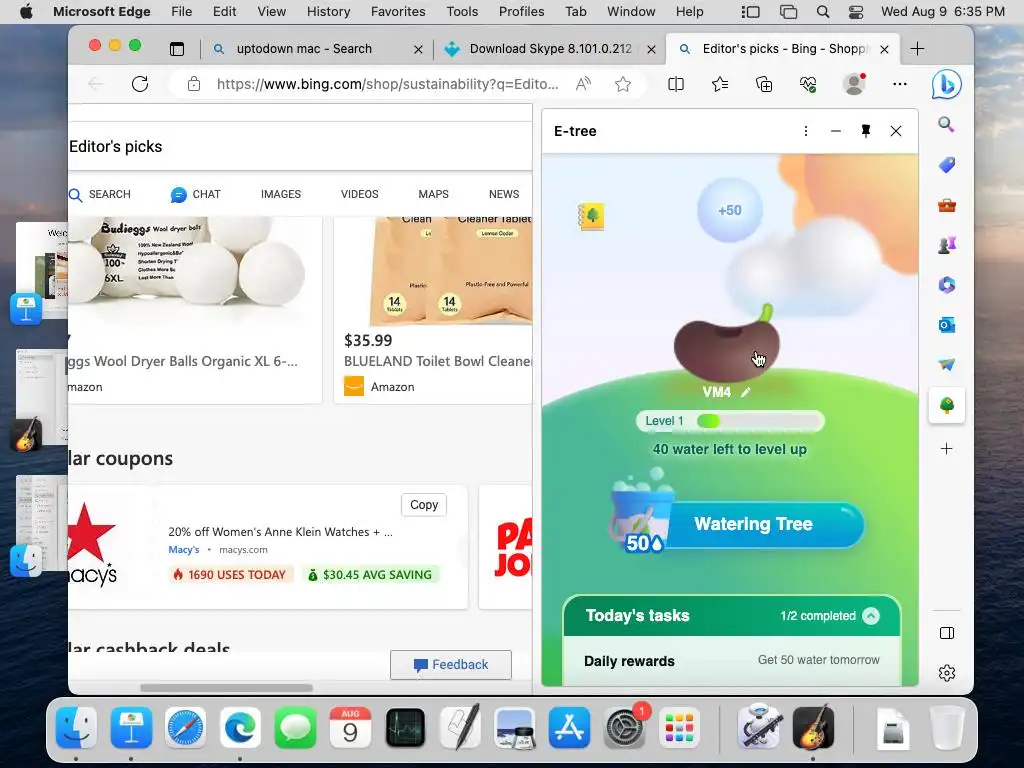Switch to Download Skype tab
This screenshot has height=768, width=1024.
point(551,49)
